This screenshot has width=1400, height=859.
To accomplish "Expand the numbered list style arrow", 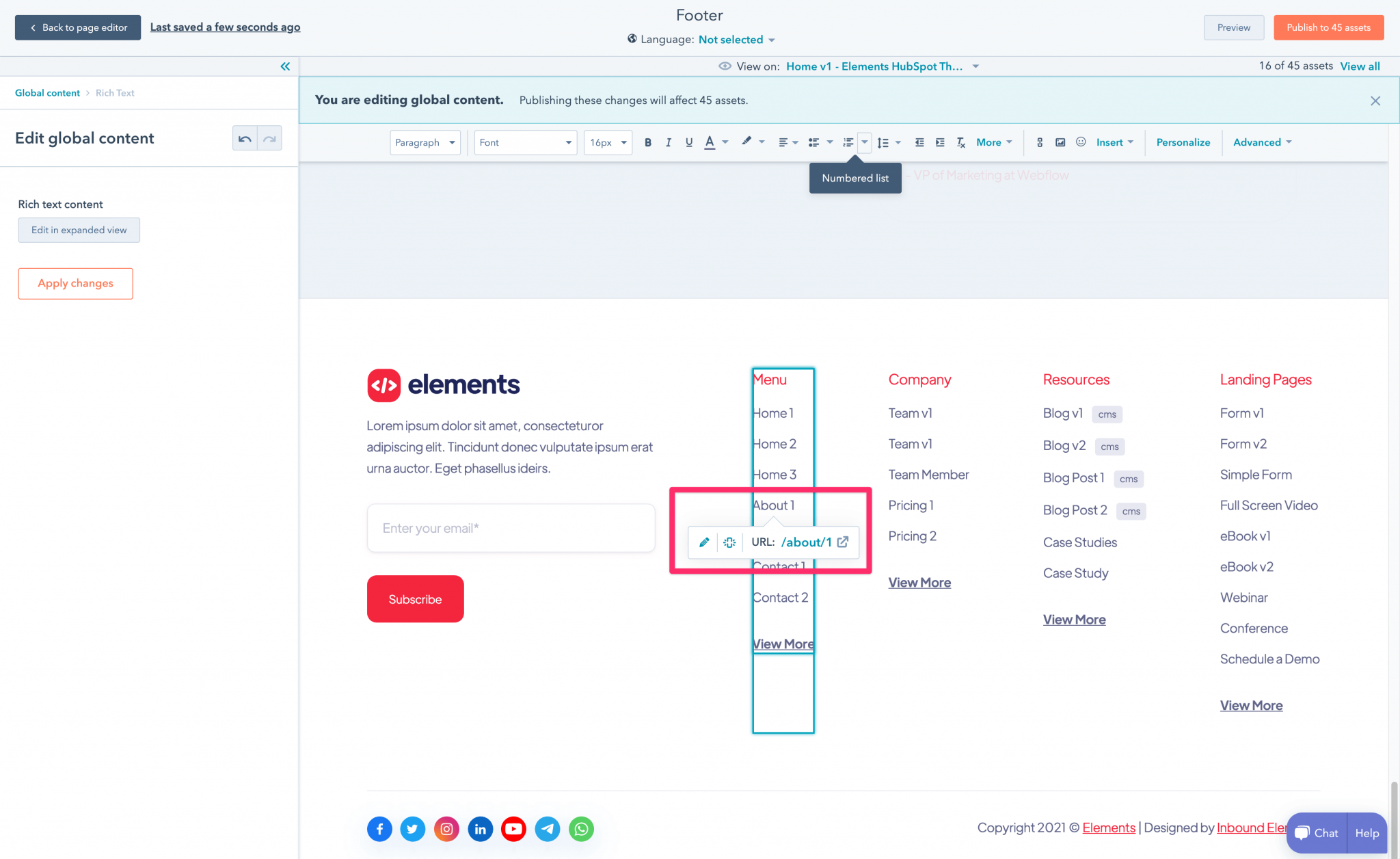I will pyautogui.click(x=864, y=142).
